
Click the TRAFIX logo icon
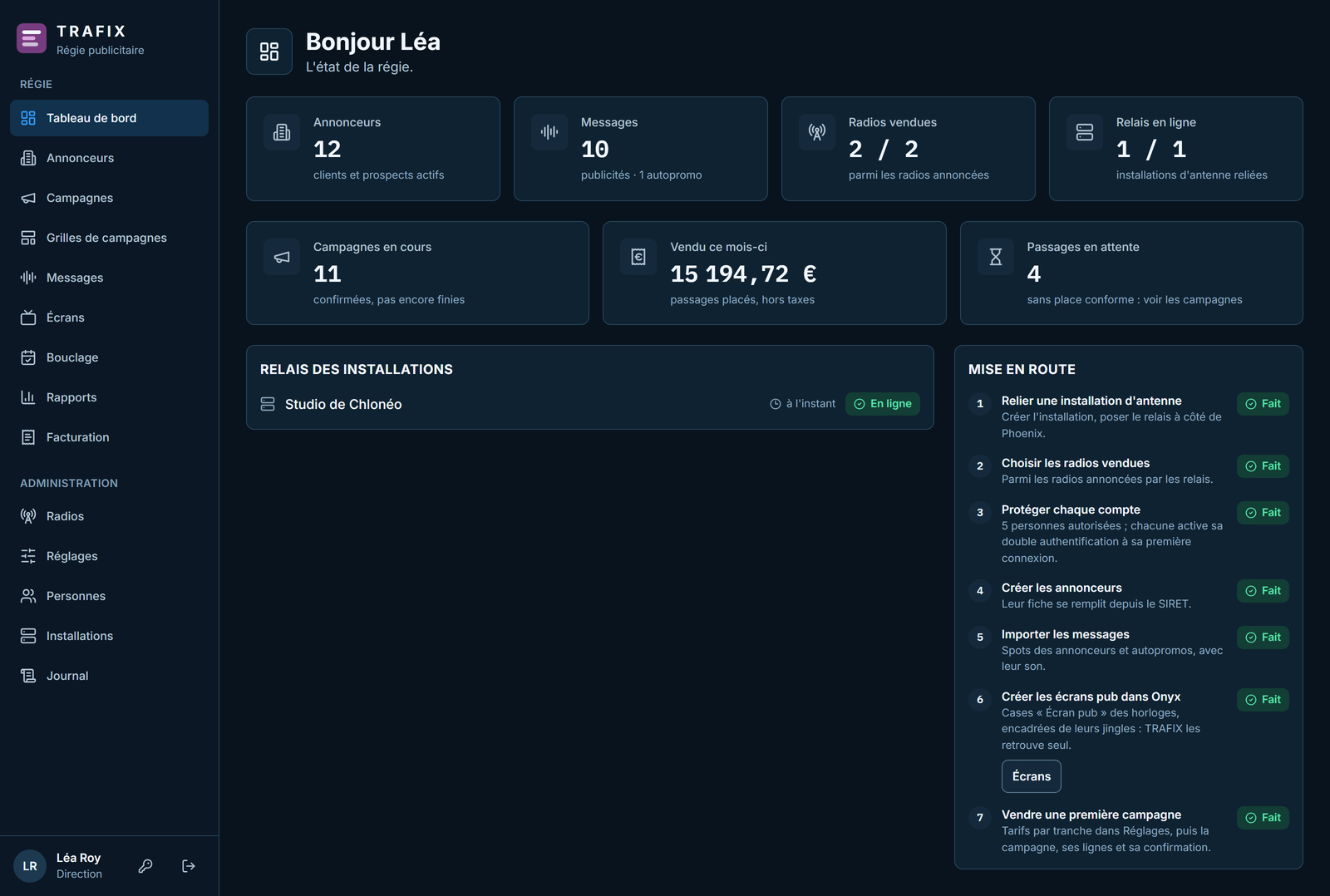[x=32, y=38]
